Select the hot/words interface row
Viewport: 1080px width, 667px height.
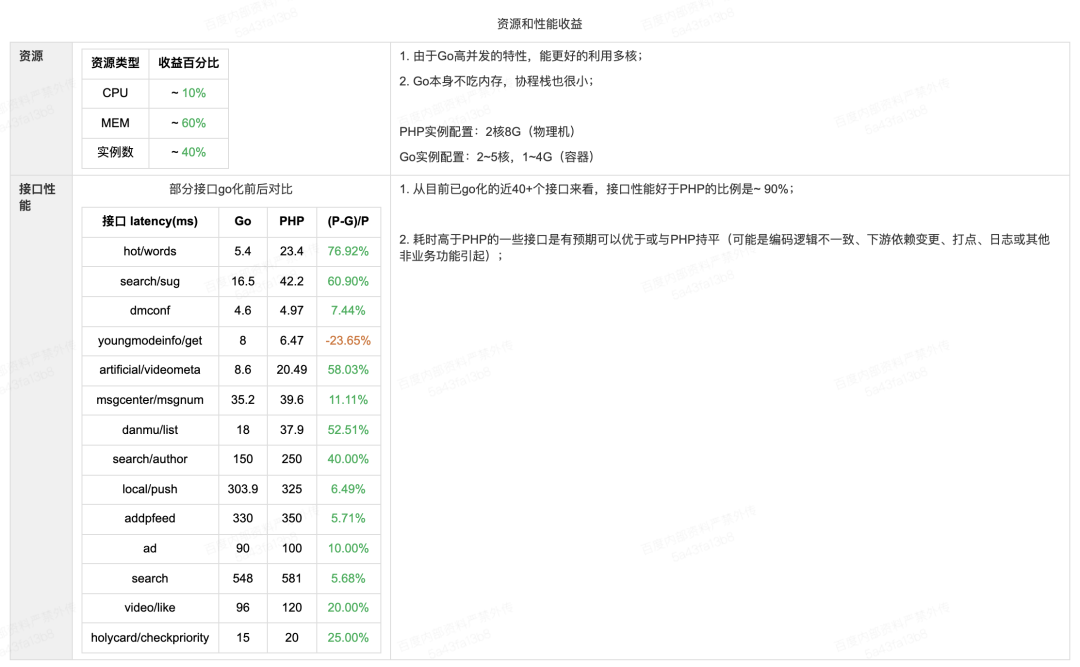point(149,251)
